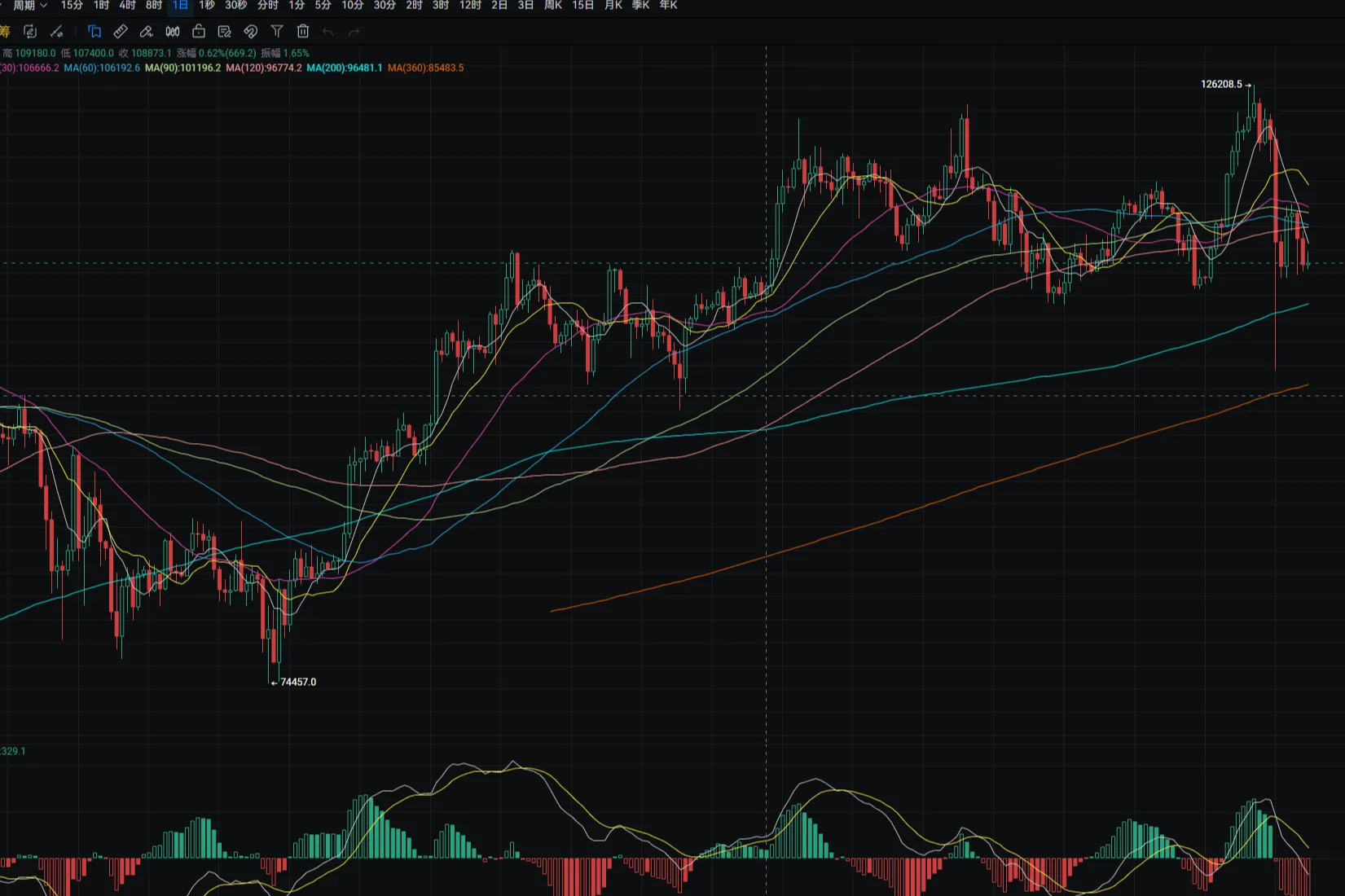This screenshot has height=896, width=1345.
Task: Click the 126208.5 high price marker
Action: [x=1221, y=85]
